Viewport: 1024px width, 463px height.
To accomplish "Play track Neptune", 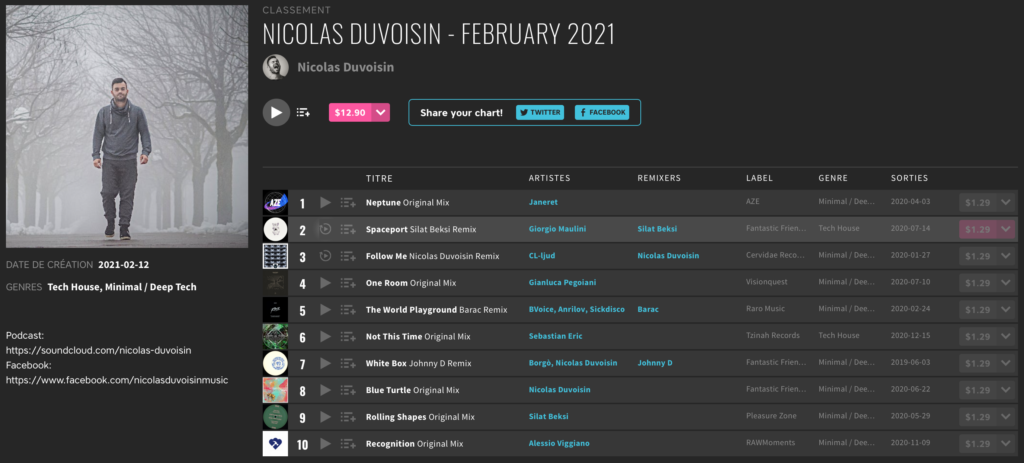I will (x=325, y=202).
